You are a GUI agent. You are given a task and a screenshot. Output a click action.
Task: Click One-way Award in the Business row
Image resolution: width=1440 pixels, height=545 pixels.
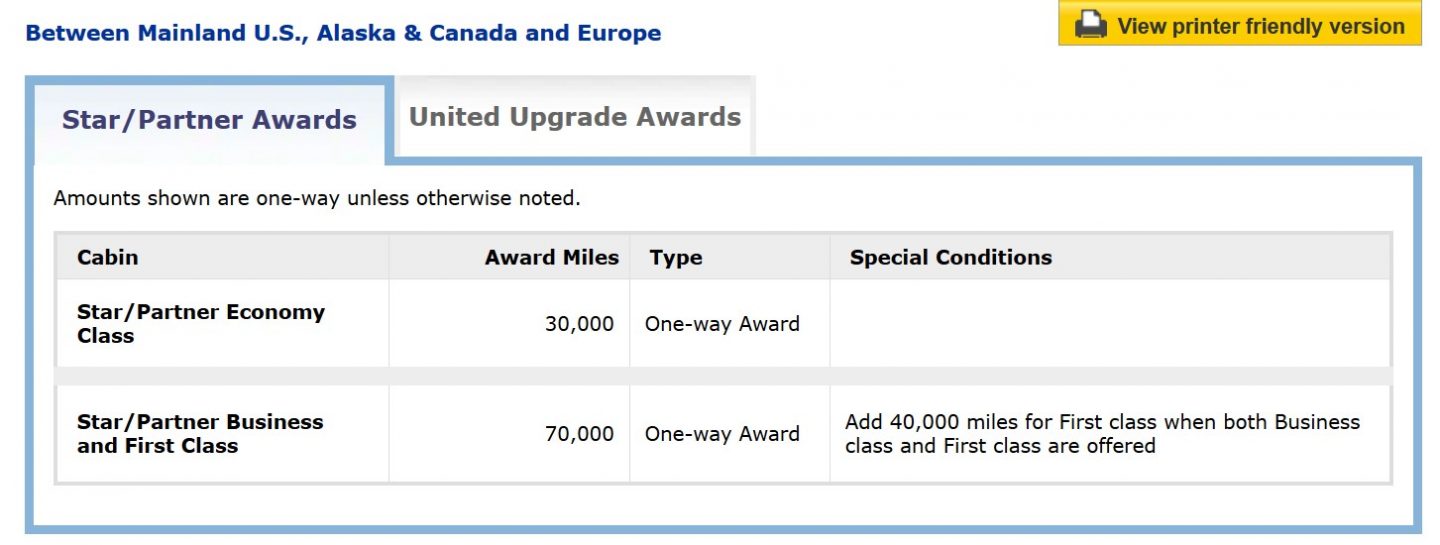pyautogui.click(x=722, y=434)
